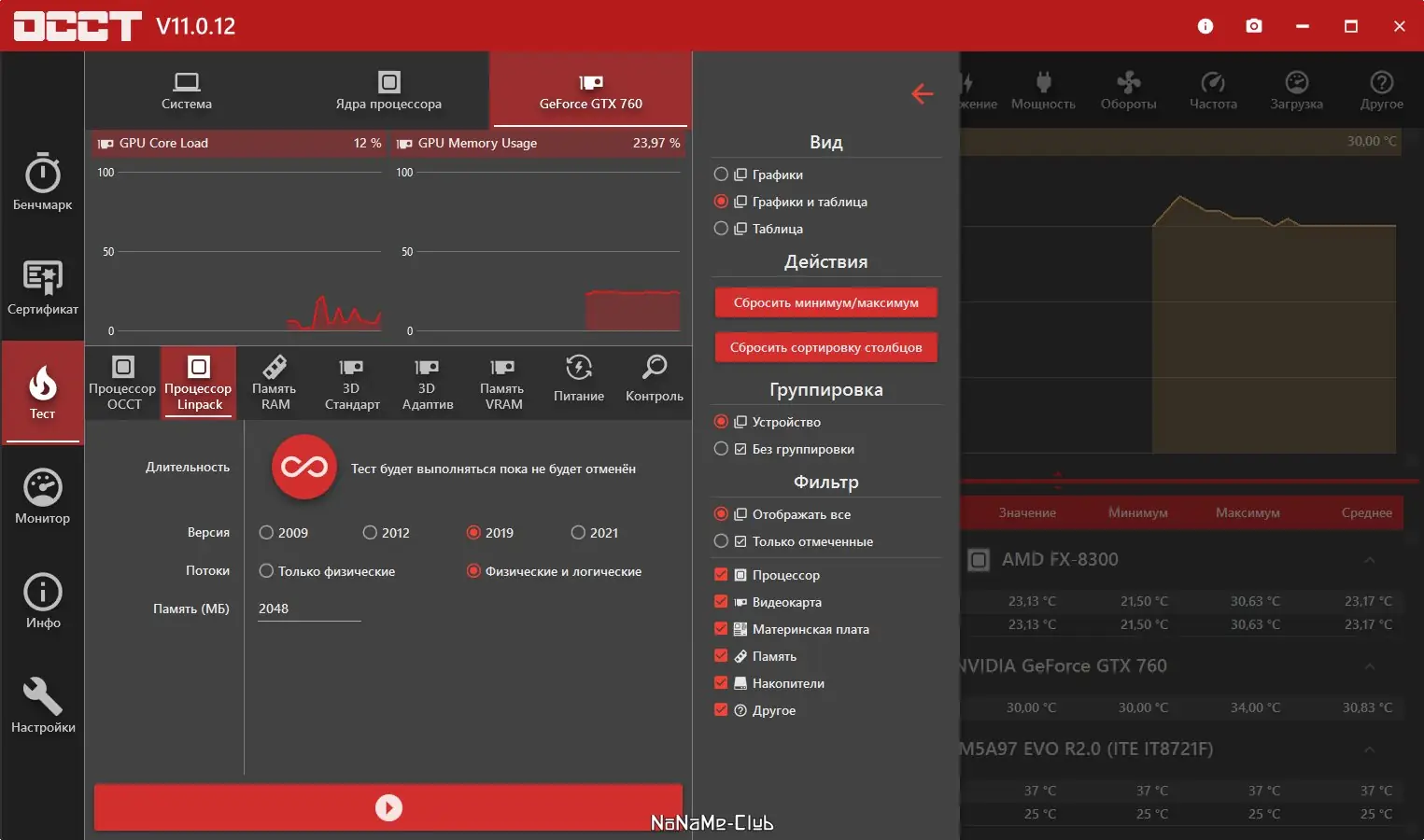Toggle Память filter checkbox
Viewport: 1424px width, 840px height.
pyautogui.click(x=721, y=656)
